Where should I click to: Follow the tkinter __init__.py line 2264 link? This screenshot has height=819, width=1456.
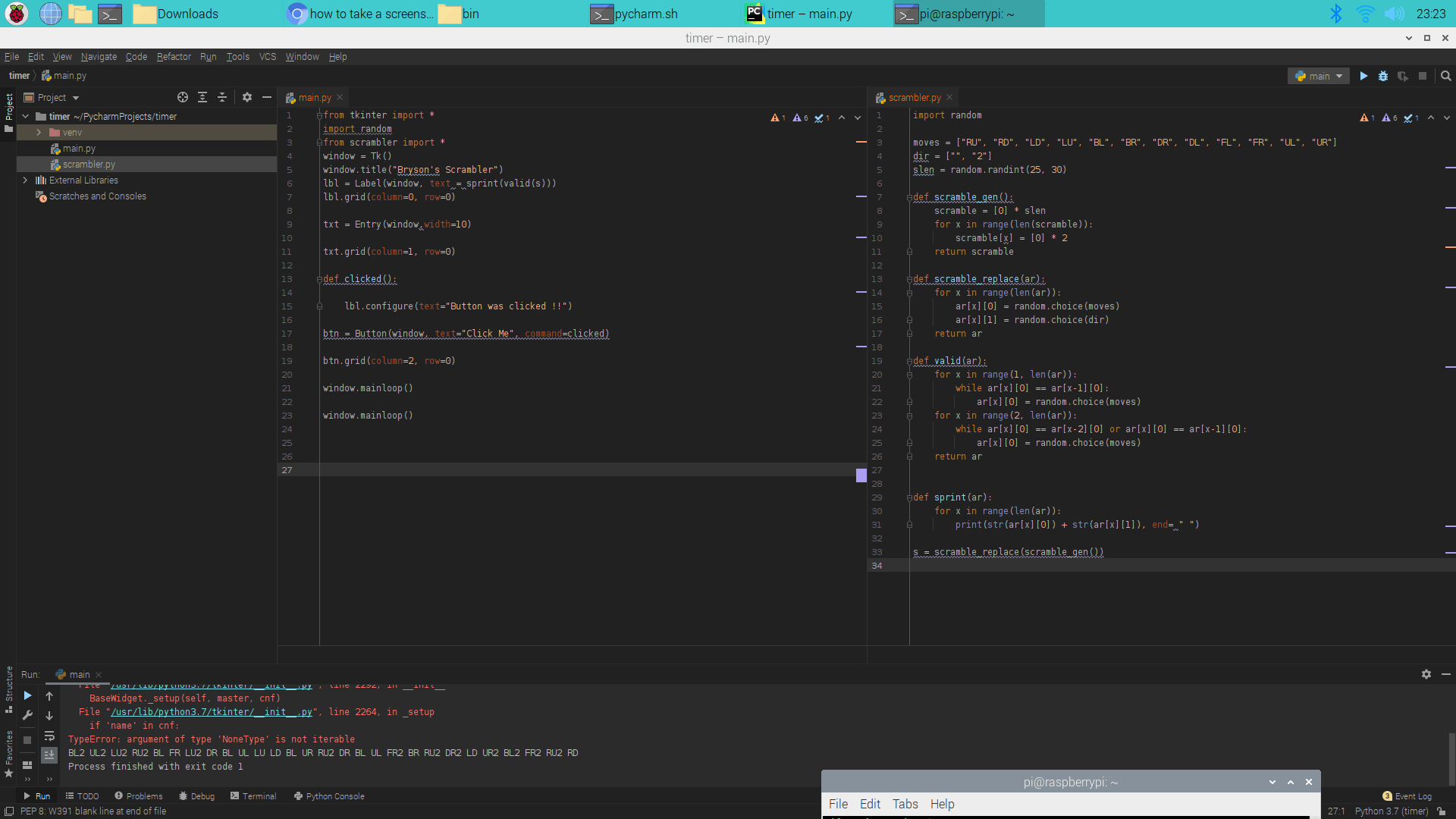[x=212, y=712]
